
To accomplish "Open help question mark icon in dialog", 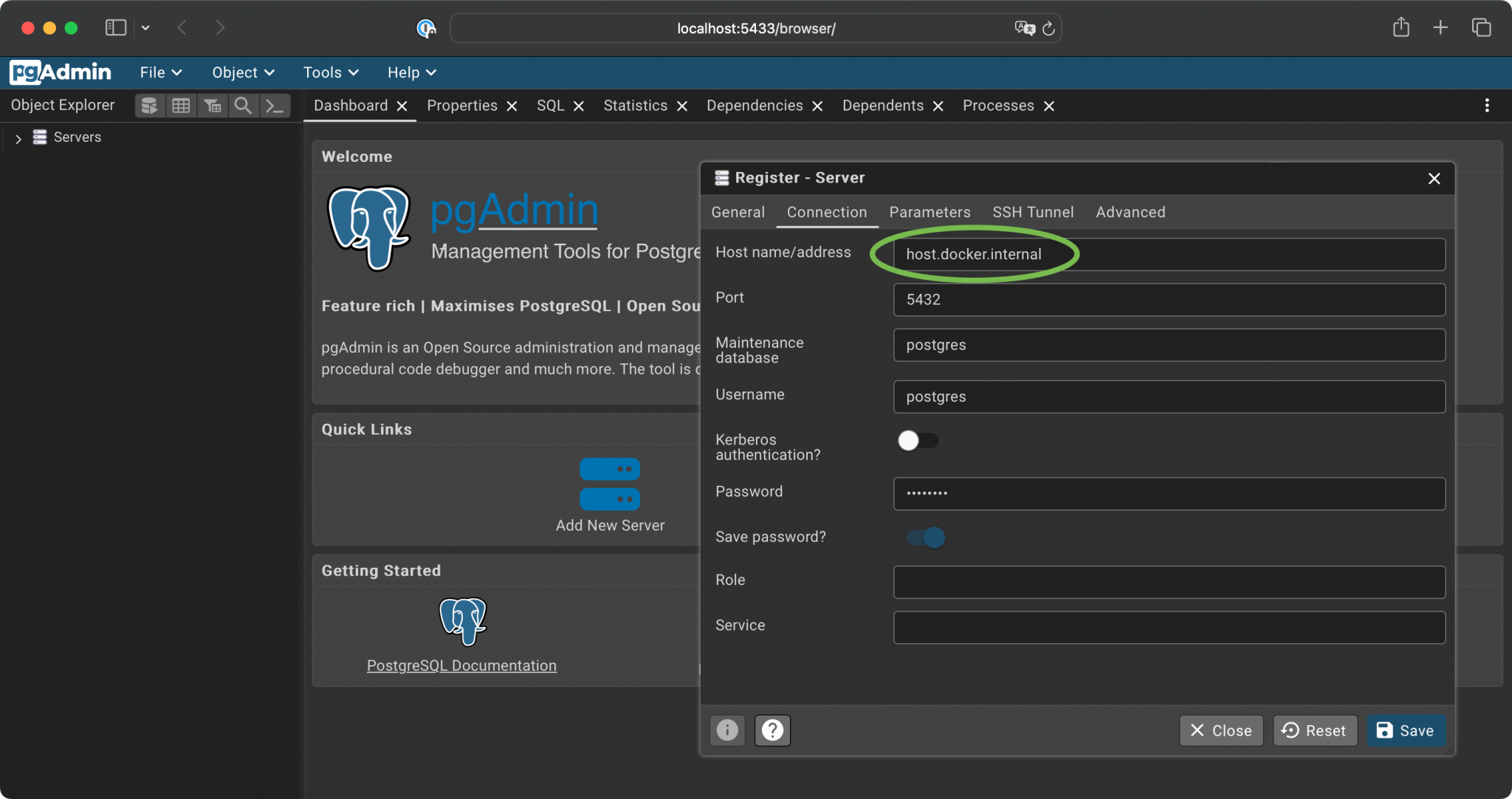I will point(772,730).
